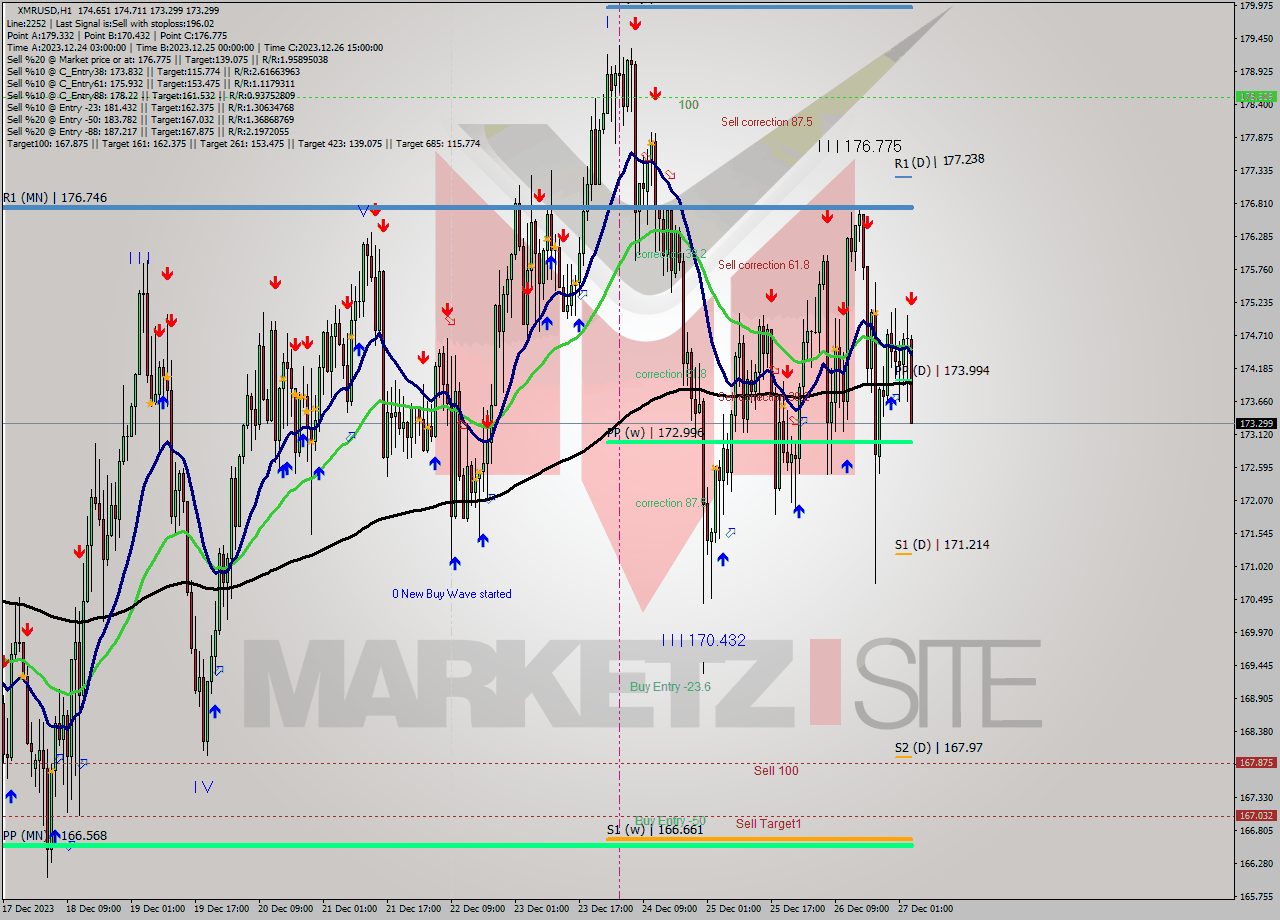Image resolution: width=1280 pixels, height=920 pixels.
Task: Click the red 167.875 price tag
Action: click(1255, 762)
